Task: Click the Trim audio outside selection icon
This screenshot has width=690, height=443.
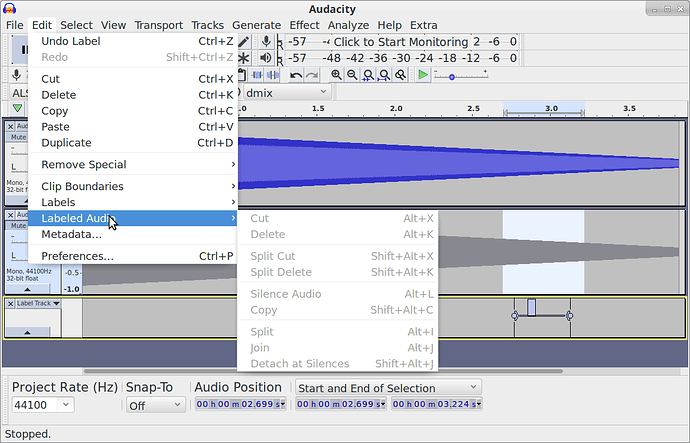Action: pos(257,75)
